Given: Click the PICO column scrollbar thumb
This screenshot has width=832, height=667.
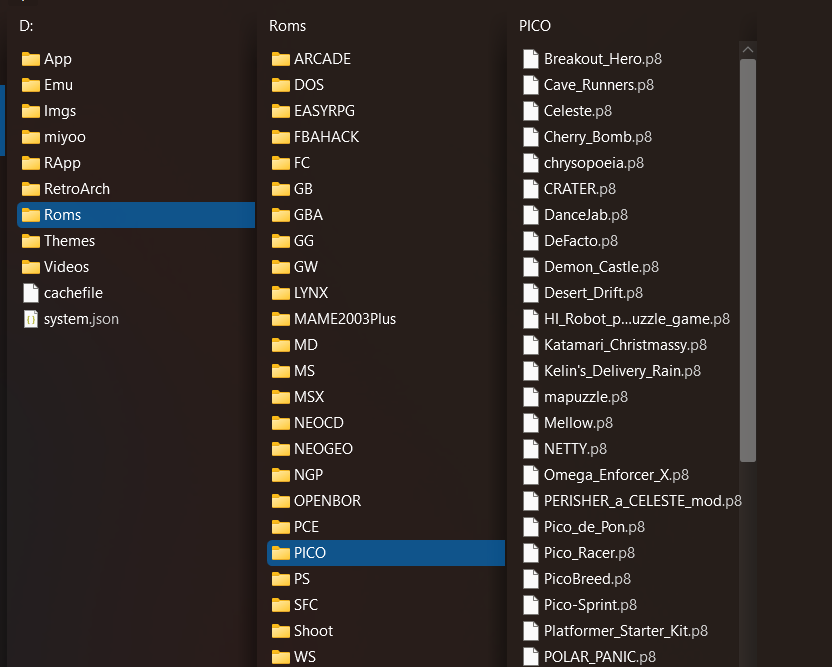Looking at the screenshot, I should [748, 261].
